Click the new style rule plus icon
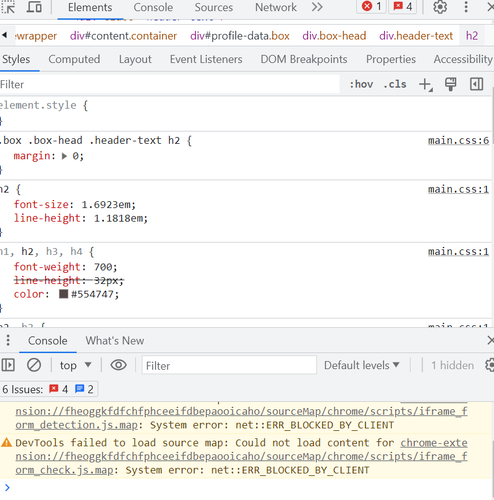 pos(426,84)
